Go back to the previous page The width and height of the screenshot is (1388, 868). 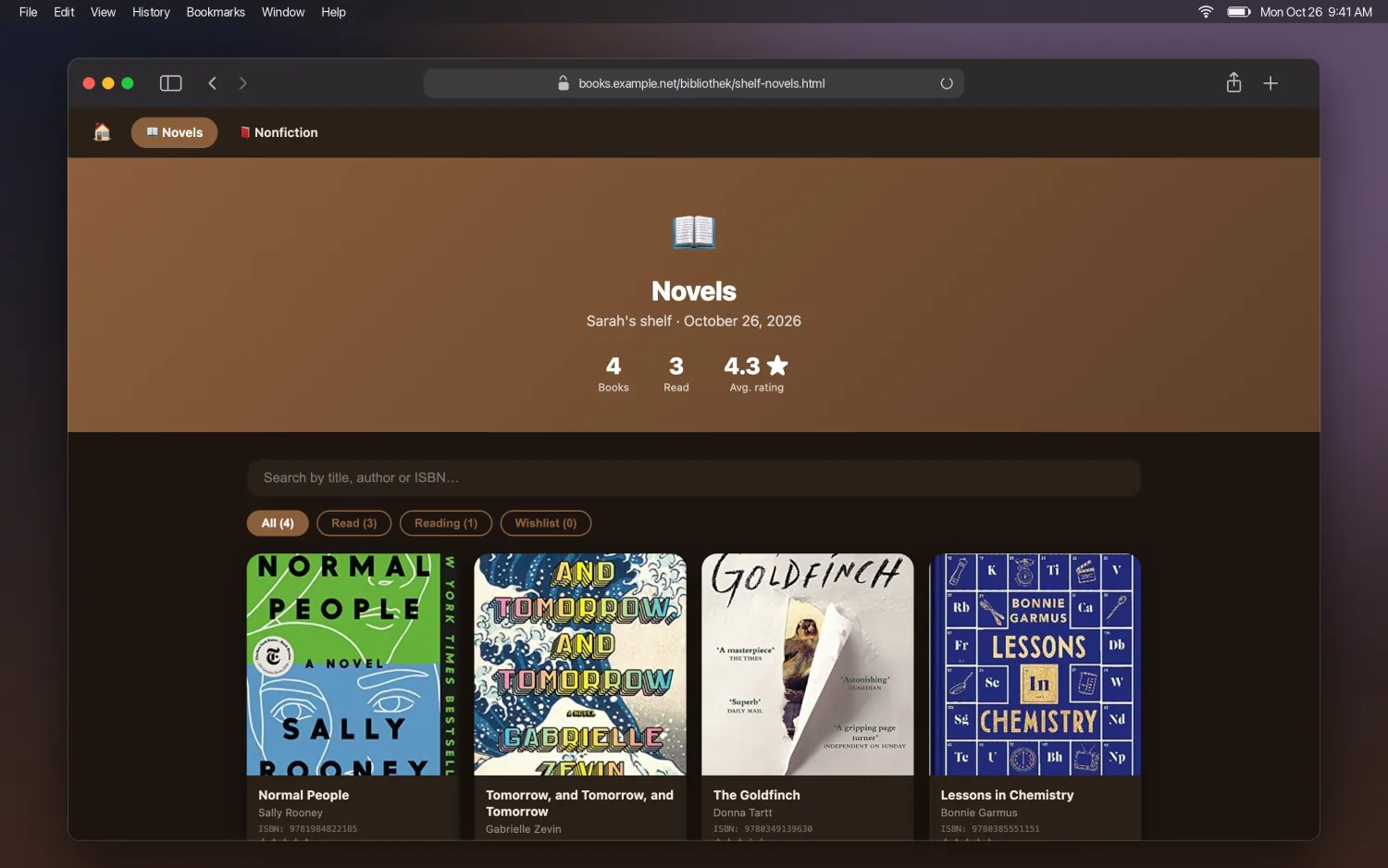(x=213, y=83)
